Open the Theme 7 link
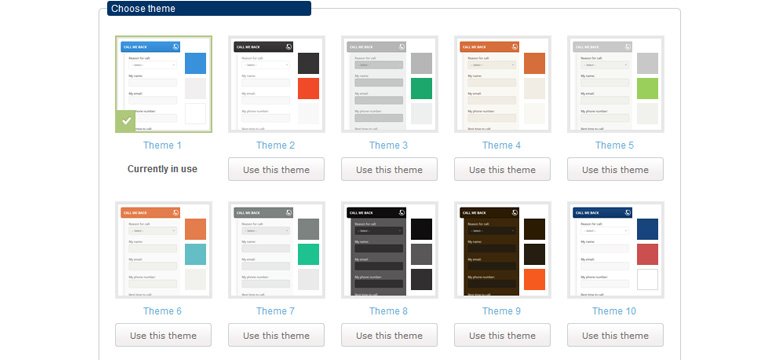774x360 pixels. pos(275,311)
